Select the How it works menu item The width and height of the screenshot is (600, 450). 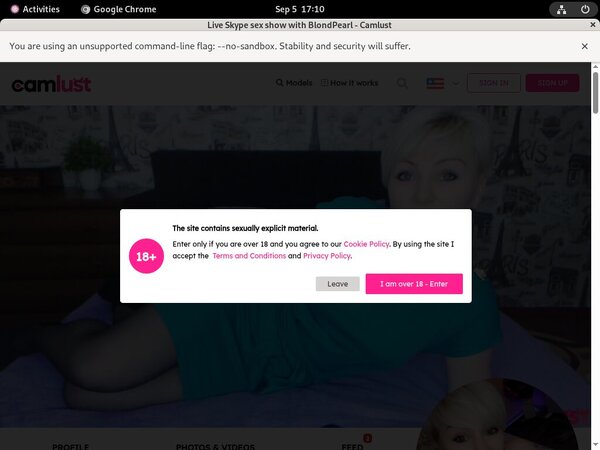[350, 83]
